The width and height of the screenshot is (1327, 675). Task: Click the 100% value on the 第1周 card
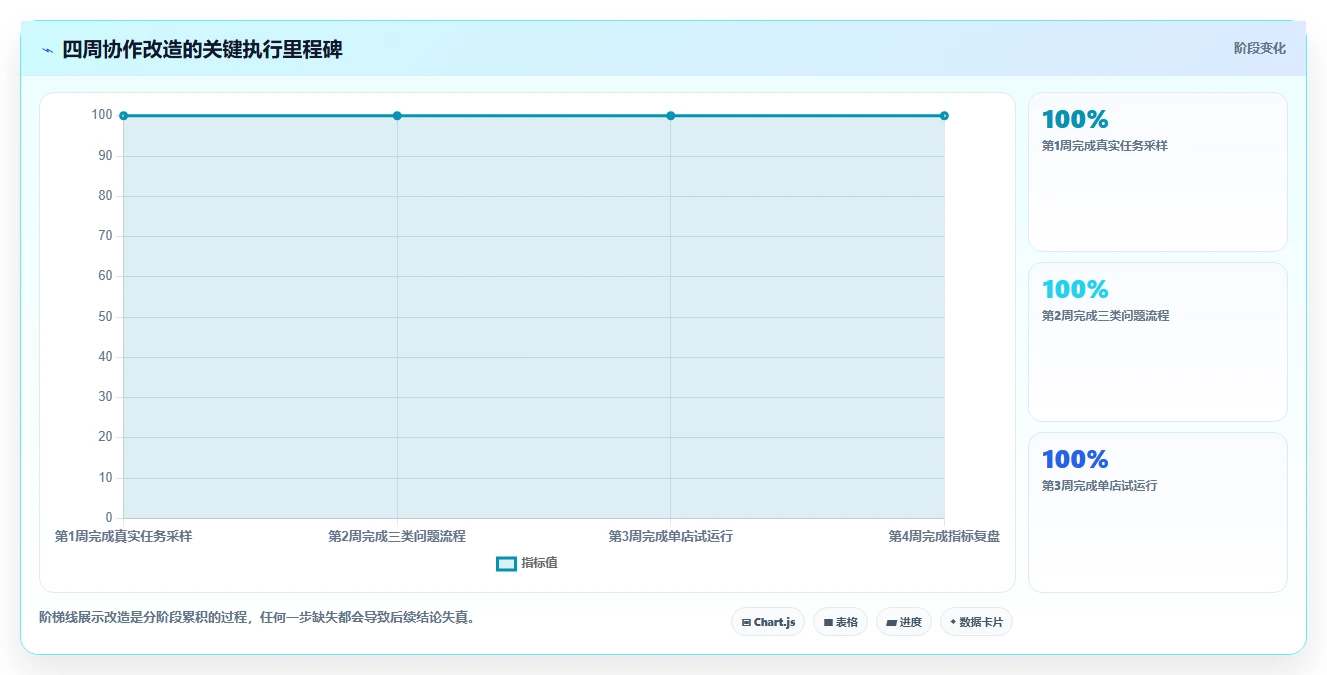click(1075, 120)
